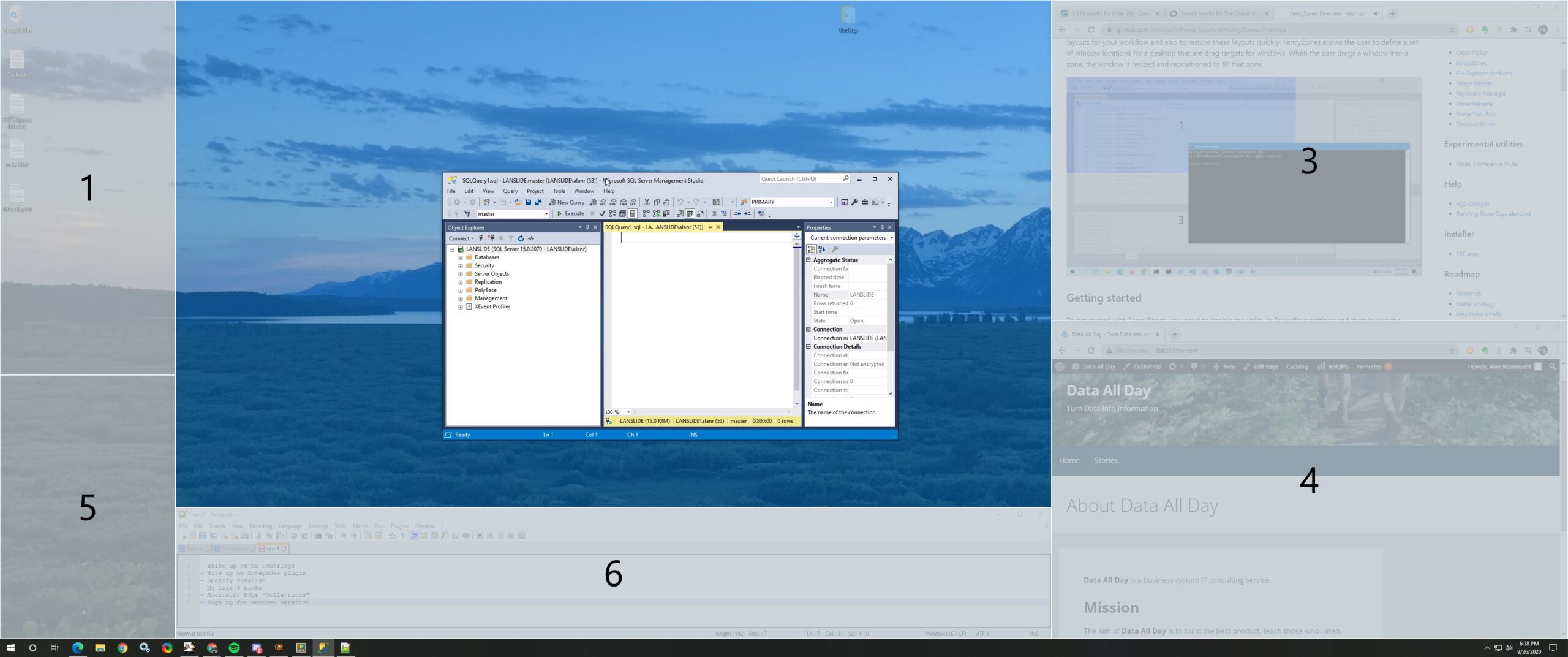
Task: Expand the Server Objects tree node
Action: (461, 274)
